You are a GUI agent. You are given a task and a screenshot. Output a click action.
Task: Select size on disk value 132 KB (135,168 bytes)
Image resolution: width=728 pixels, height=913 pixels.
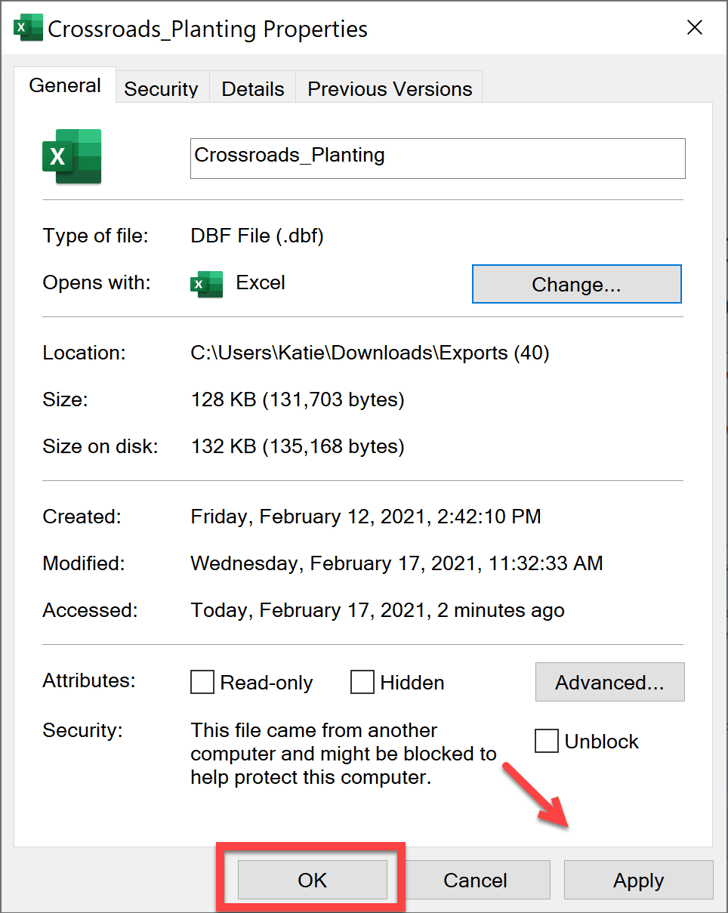coord(298,447)
